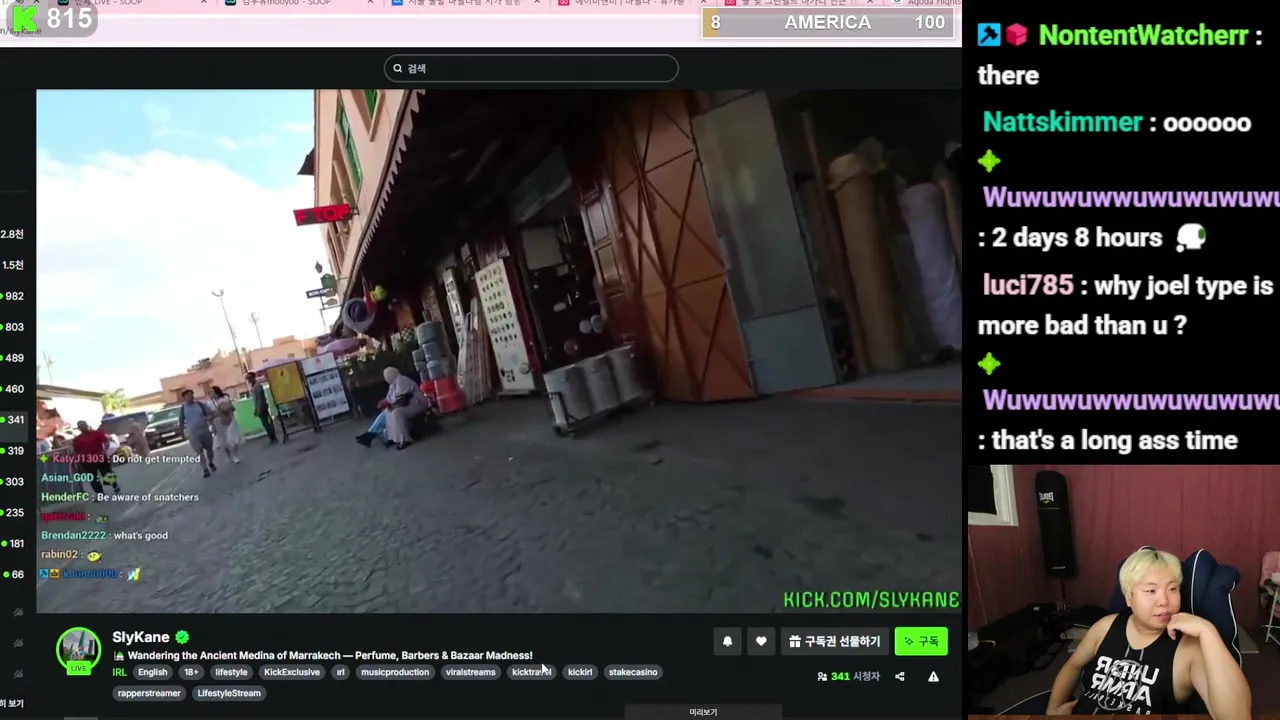The height and width of the screenshot is (720, 1280).
Task: Click the 341 시청자 viewer count
Action: click(848, 677)
